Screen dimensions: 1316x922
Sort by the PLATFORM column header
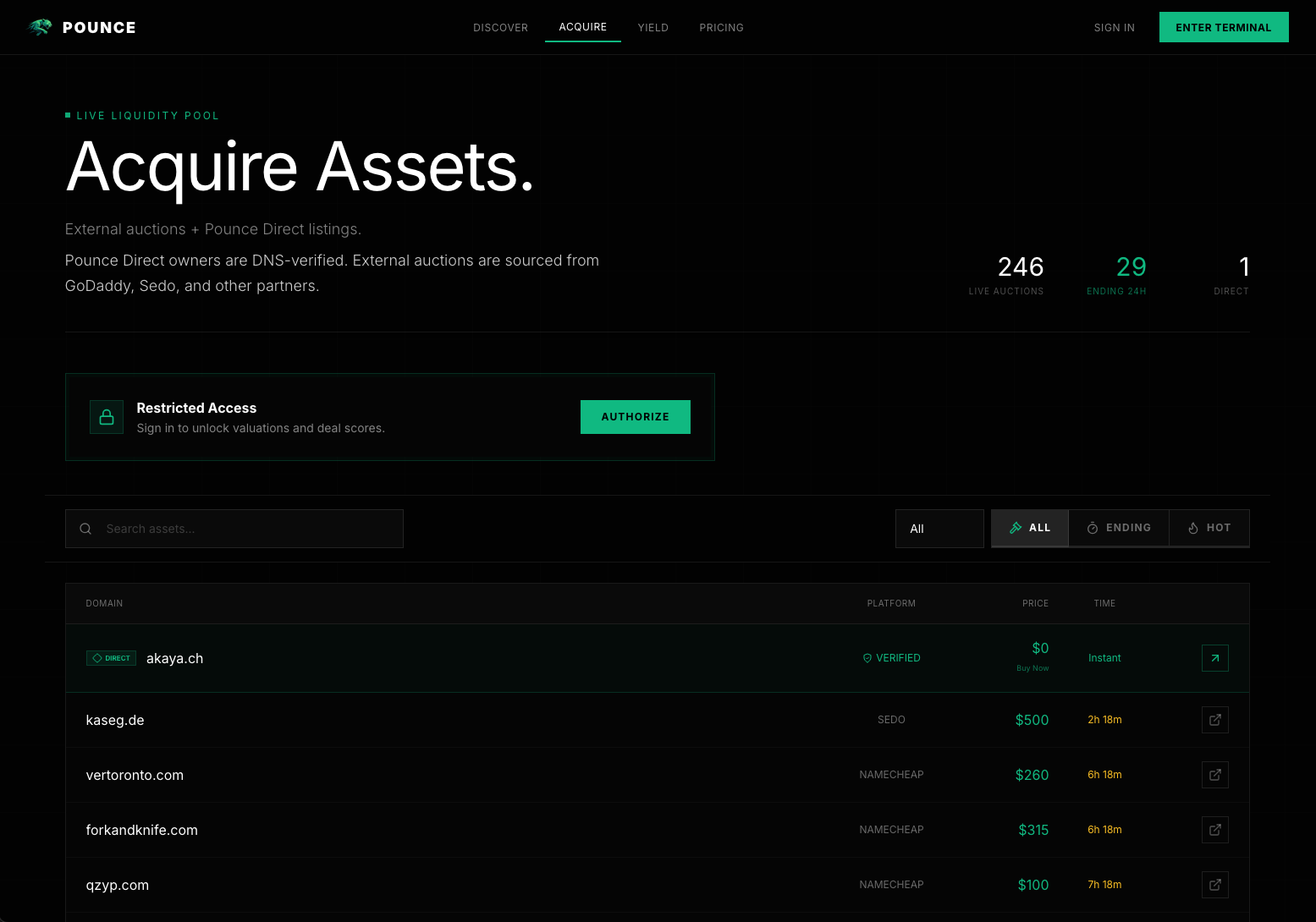891,603
